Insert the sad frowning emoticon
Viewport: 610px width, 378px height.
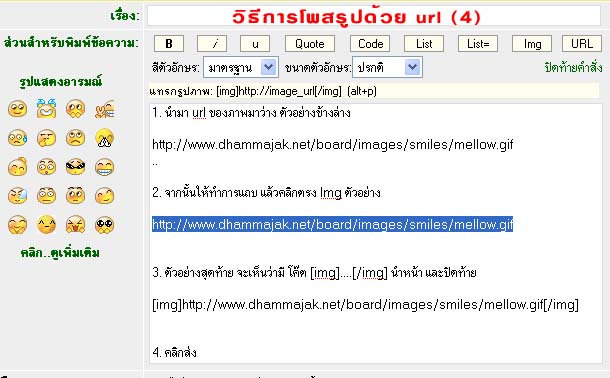(75, 138)
